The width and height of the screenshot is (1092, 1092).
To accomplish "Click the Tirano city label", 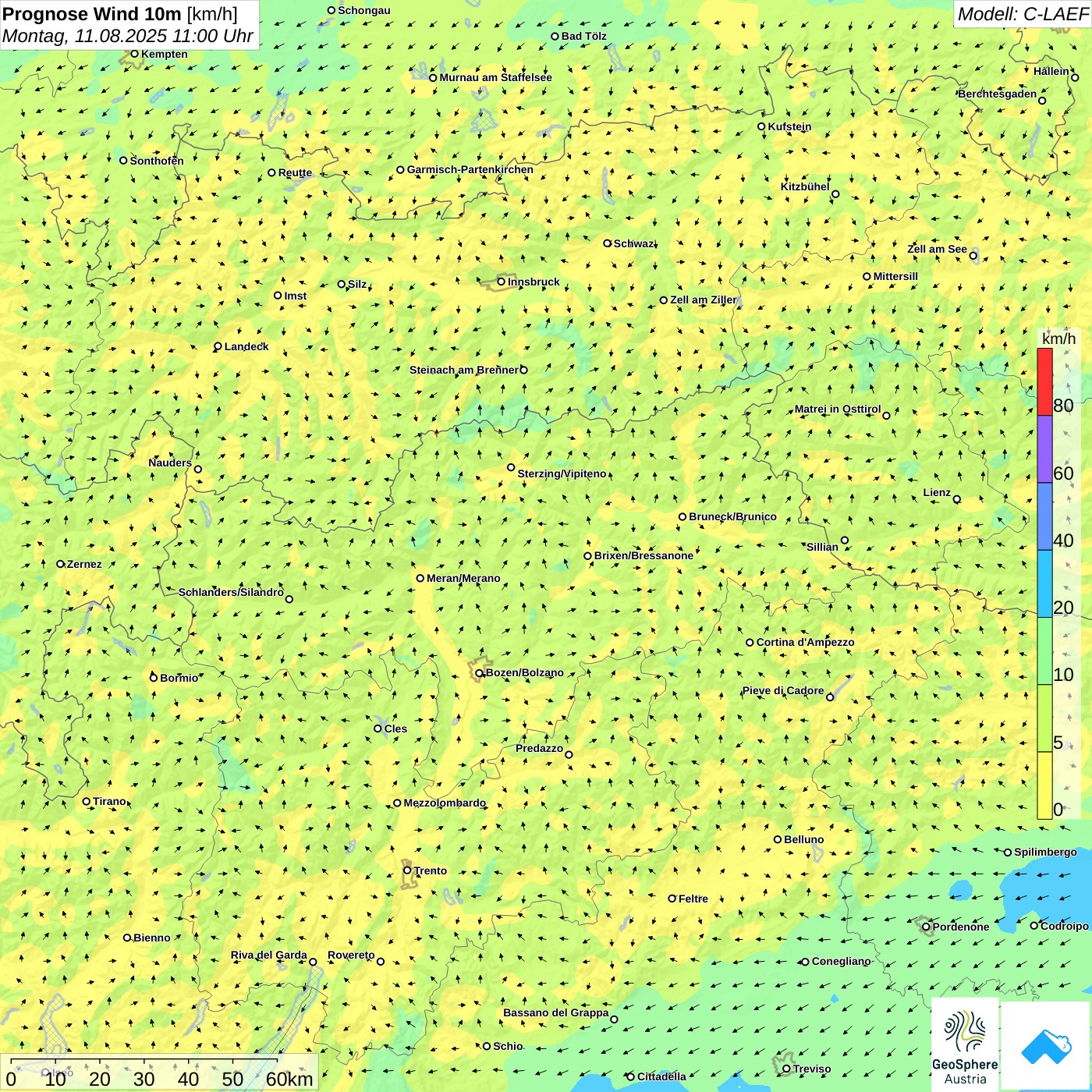I will tap(109, 801).
